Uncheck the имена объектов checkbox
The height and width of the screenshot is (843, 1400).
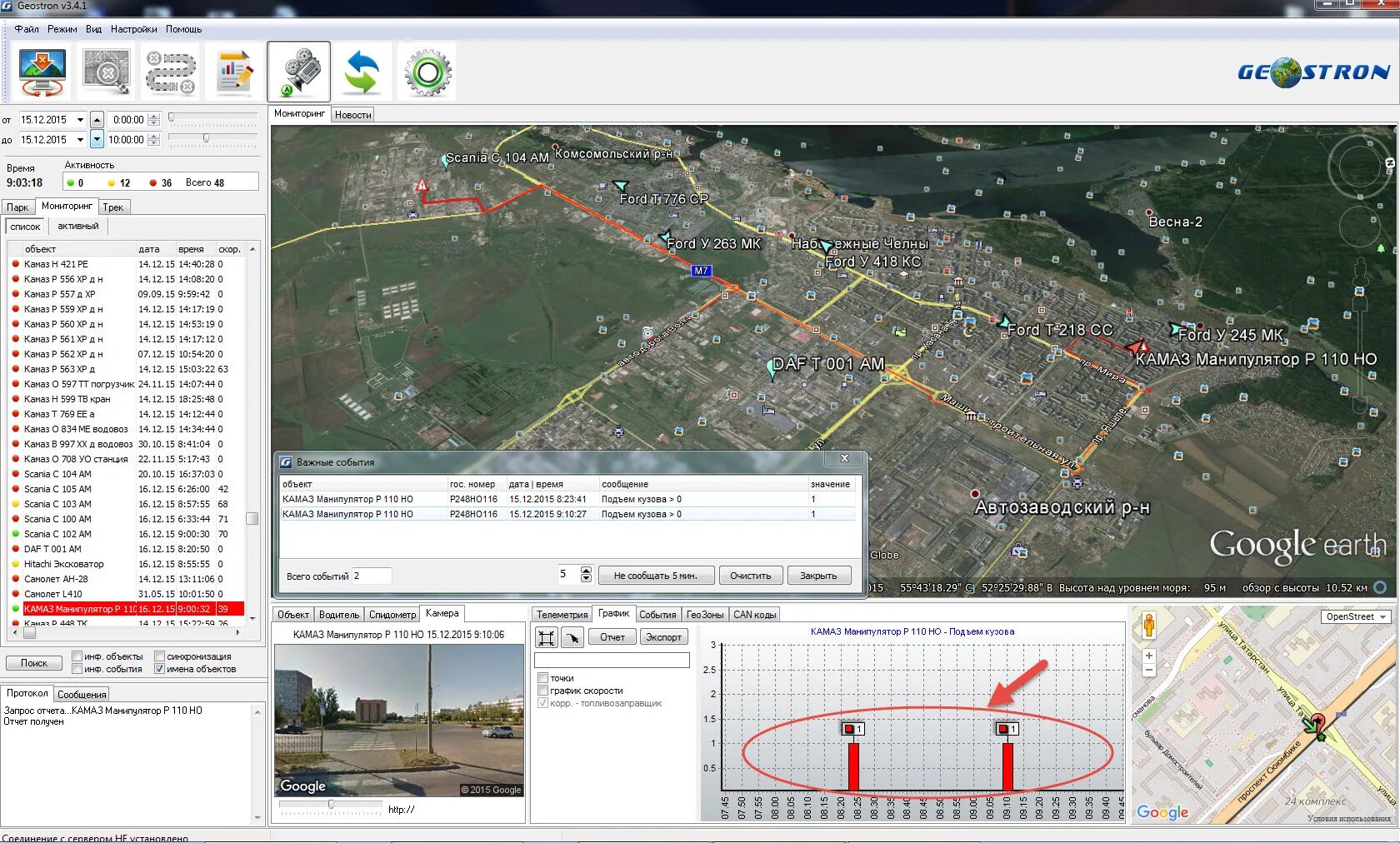[160, 669]
